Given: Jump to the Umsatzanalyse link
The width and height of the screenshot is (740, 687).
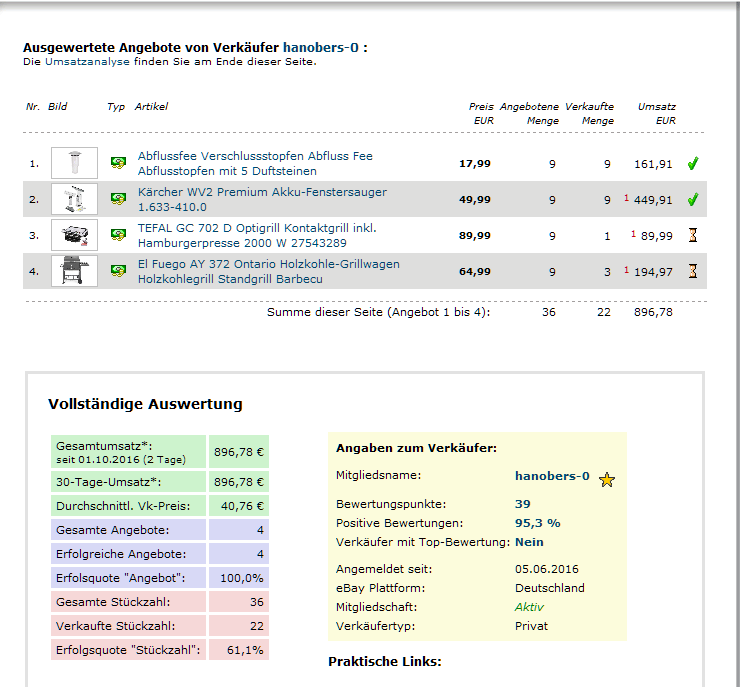Looking at the screenshot, I should tap(87, 62).
